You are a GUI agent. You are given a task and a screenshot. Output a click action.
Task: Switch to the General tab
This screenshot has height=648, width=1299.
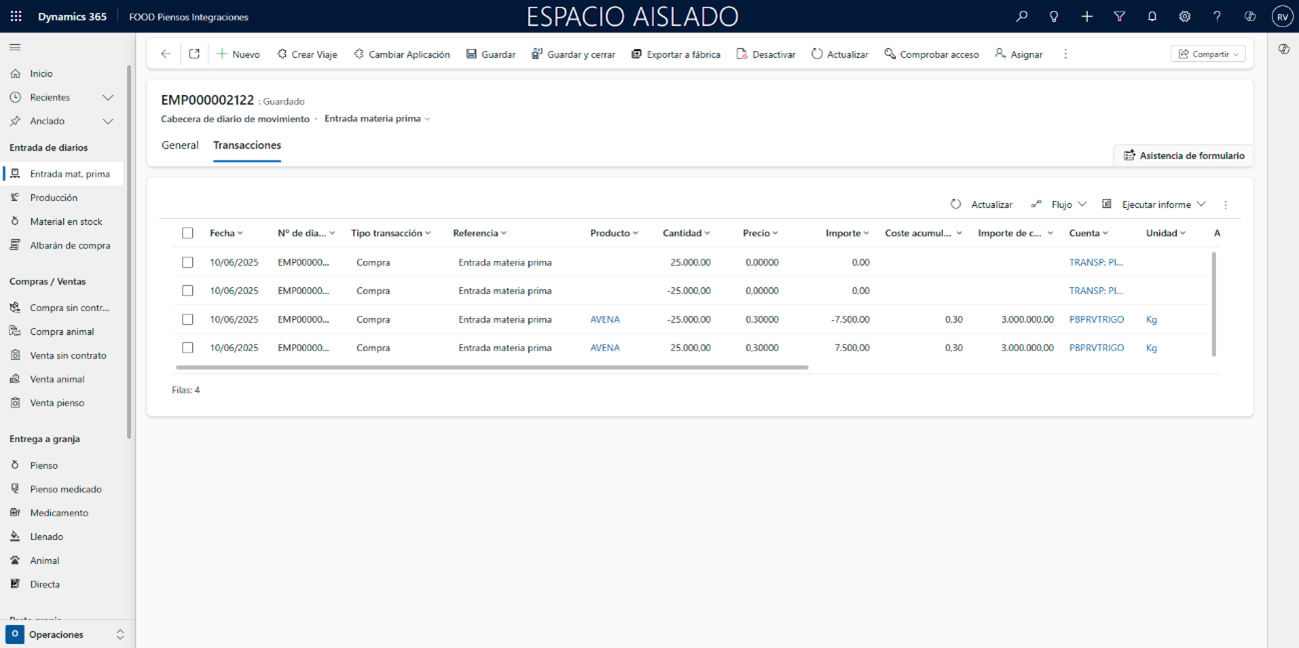point(180,146)
